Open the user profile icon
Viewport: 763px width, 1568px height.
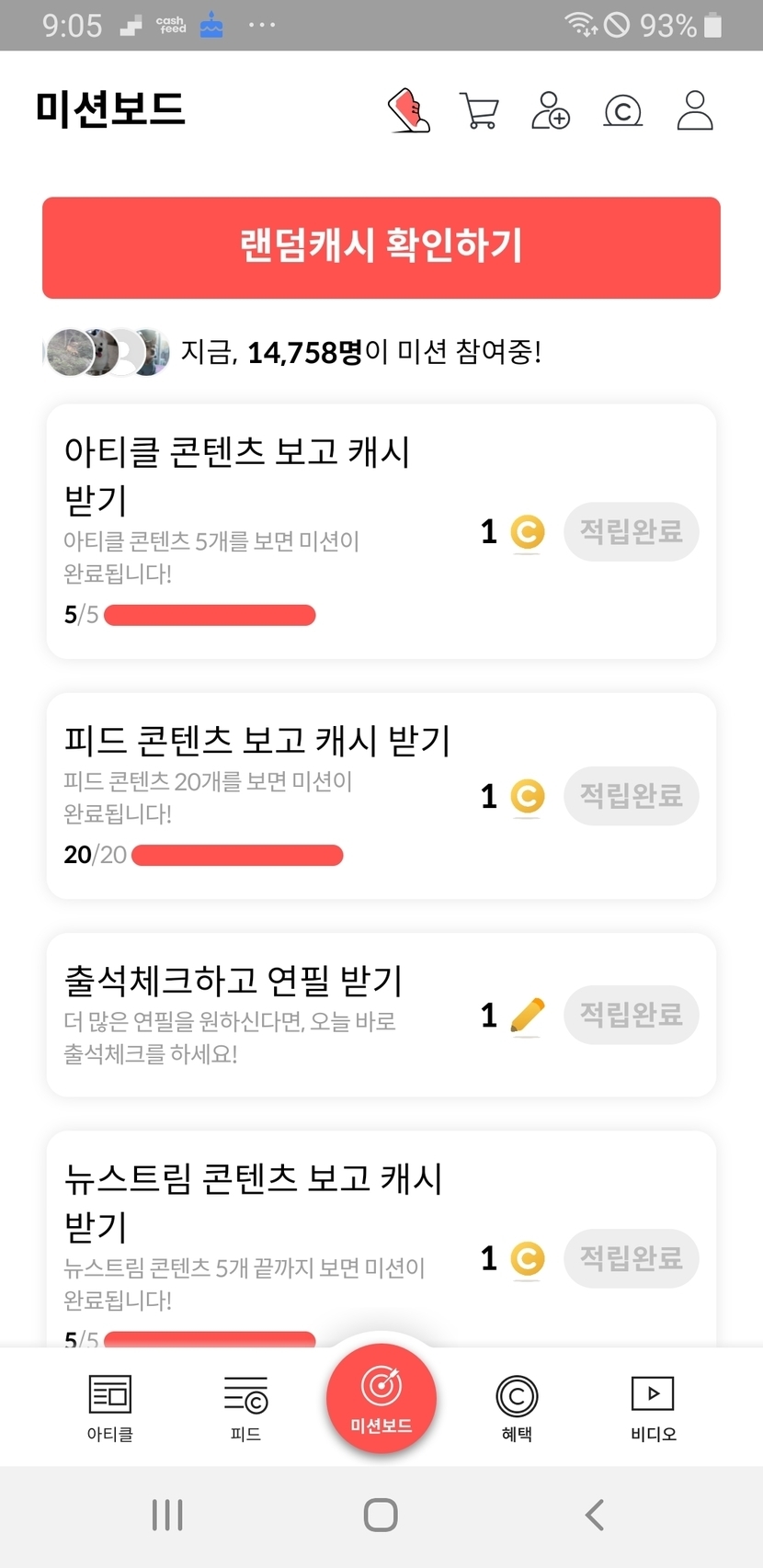694,111
